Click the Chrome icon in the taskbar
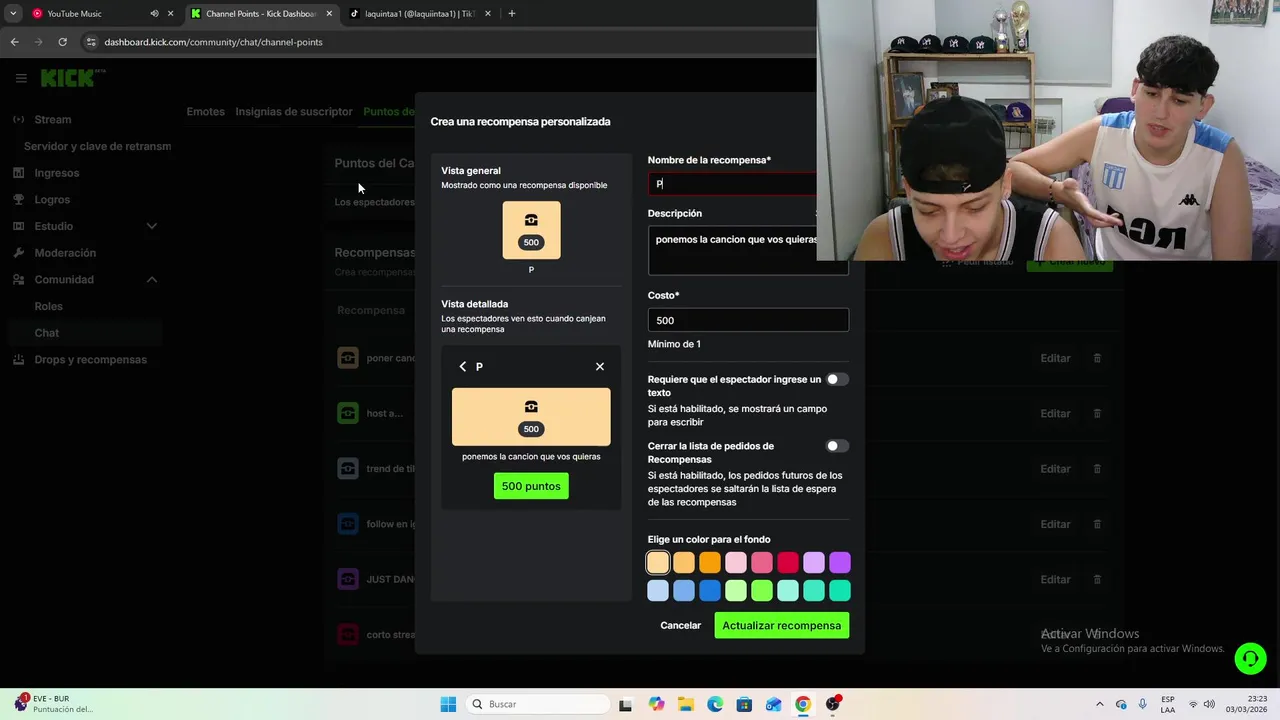 click(x=803, y=704)
